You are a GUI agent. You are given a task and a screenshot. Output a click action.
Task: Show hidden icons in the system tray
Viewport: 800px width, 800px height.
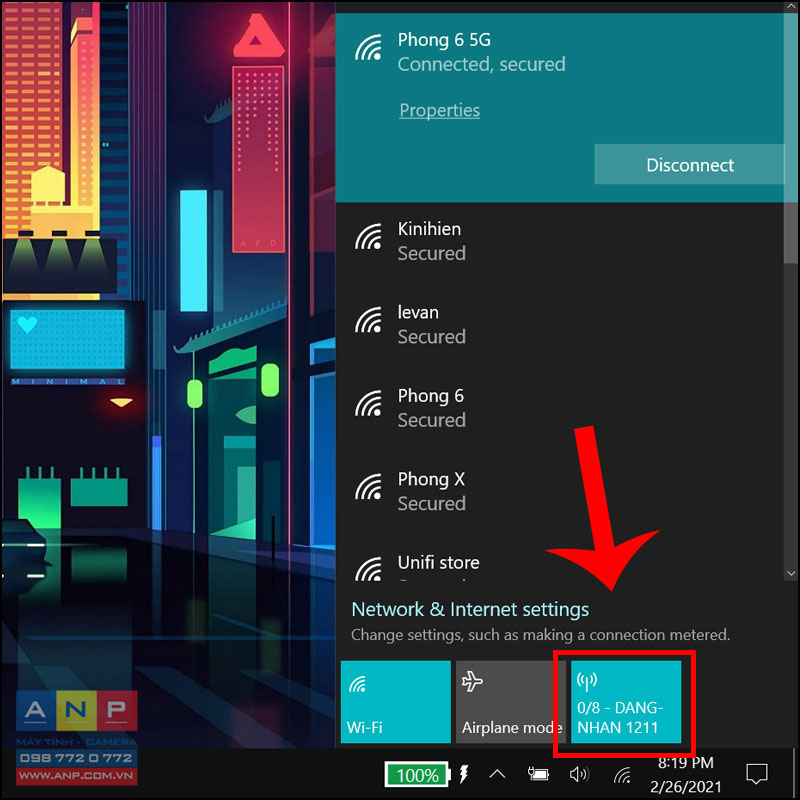[x=497, y=774]
